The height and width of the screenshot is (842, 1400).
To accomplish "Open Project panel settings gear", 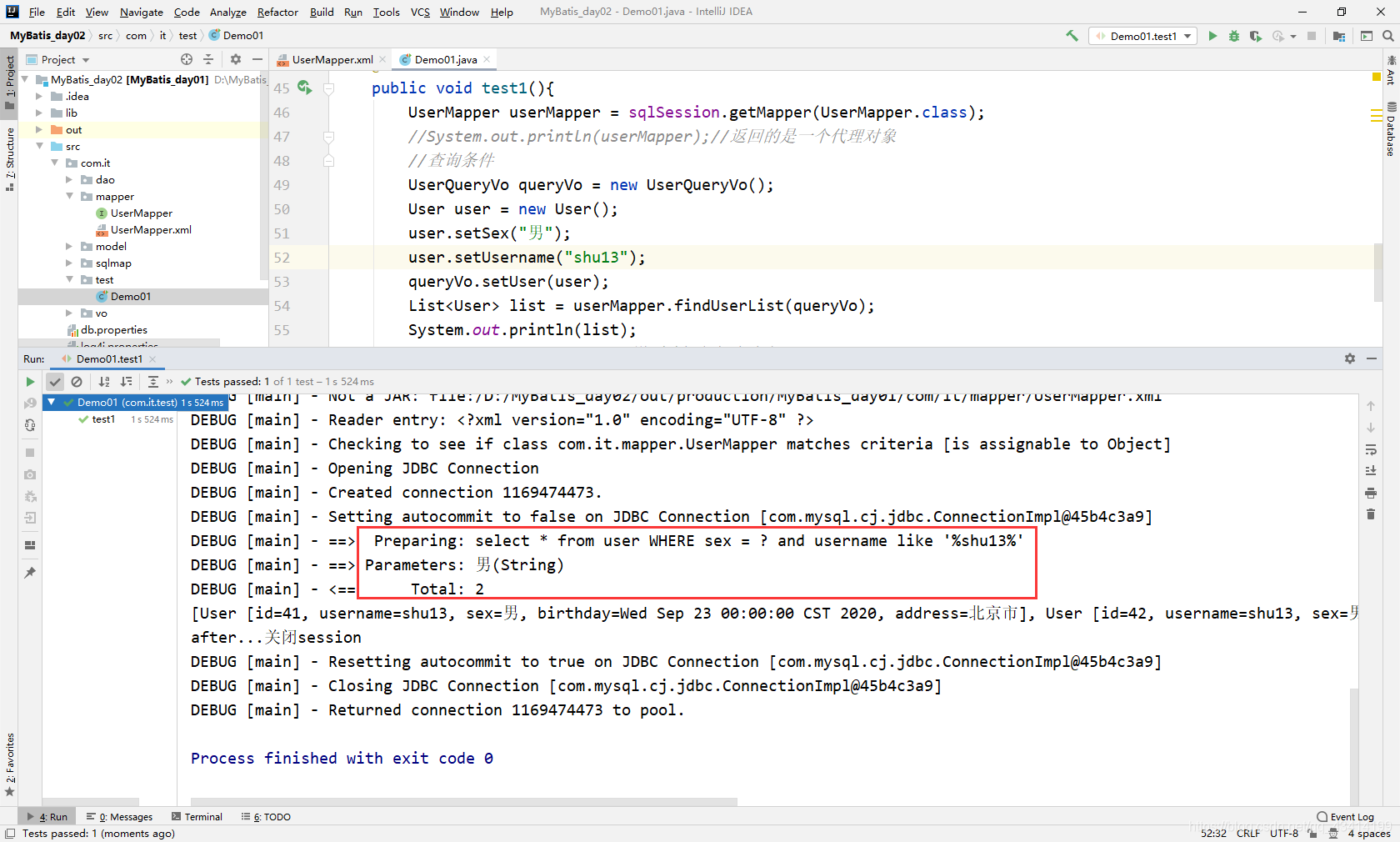I will 236,59.
